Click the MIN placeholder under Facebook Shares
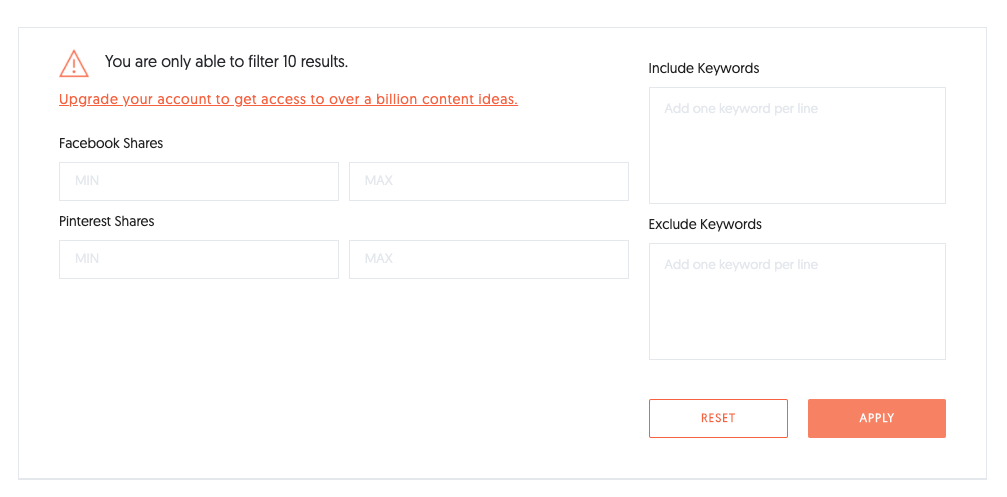This screenshot has width=1007, height=497. [87, 181]
